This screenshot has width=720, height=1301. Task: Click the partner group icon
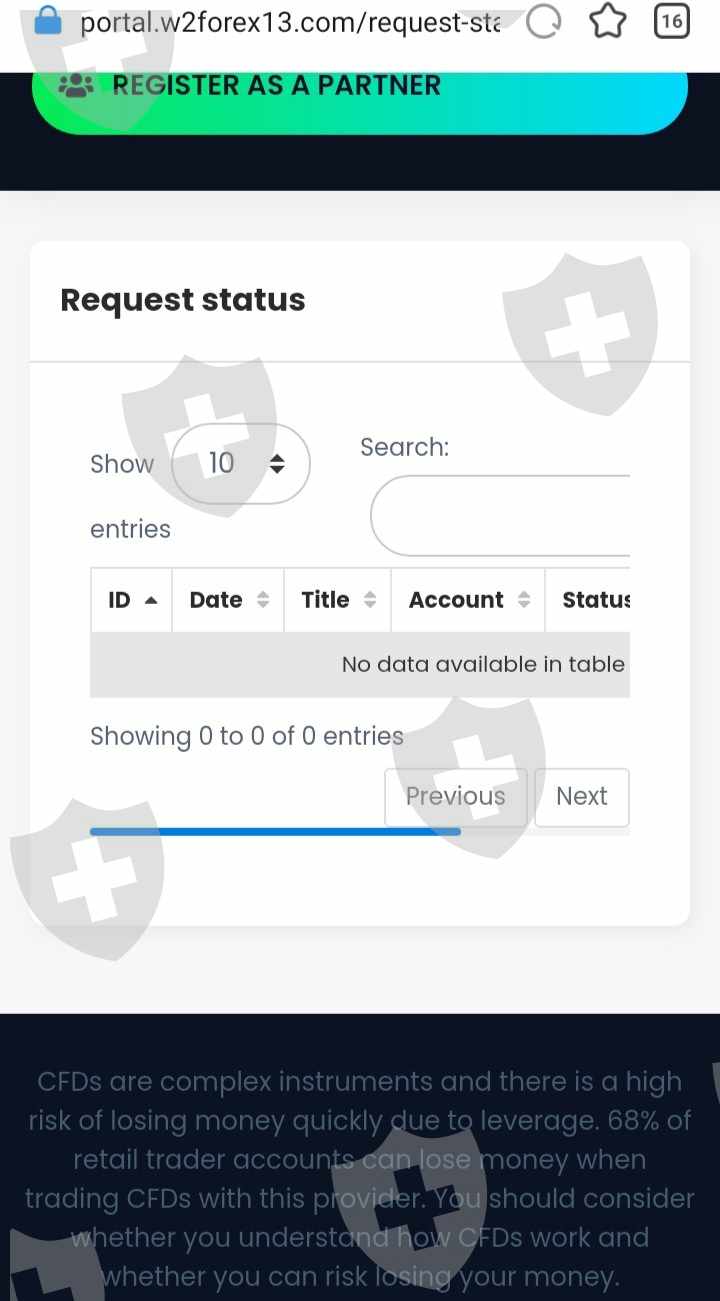pyautogui.click(x=76, y=86)
